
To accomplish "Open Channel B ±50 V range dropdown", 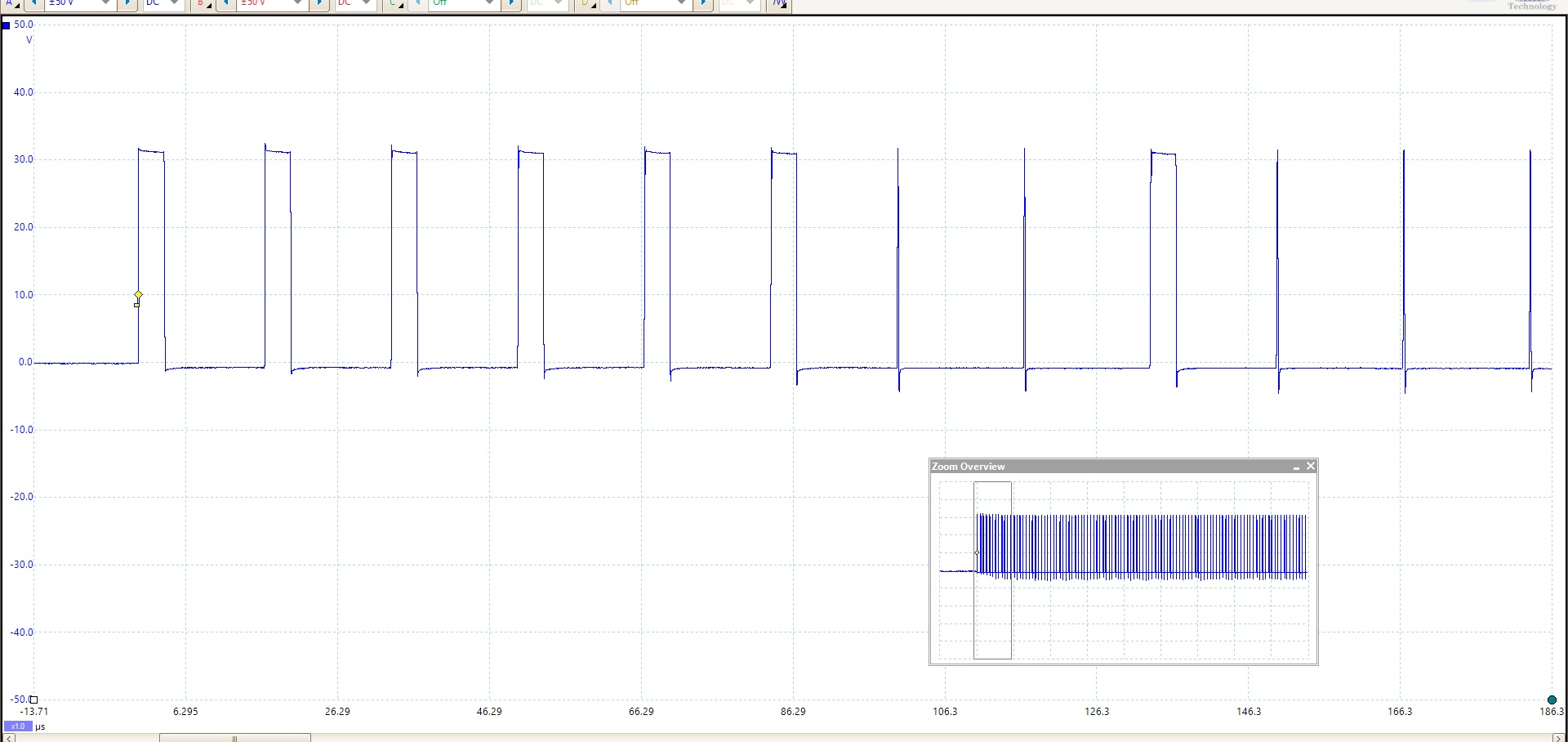I will tap(272, 4).
